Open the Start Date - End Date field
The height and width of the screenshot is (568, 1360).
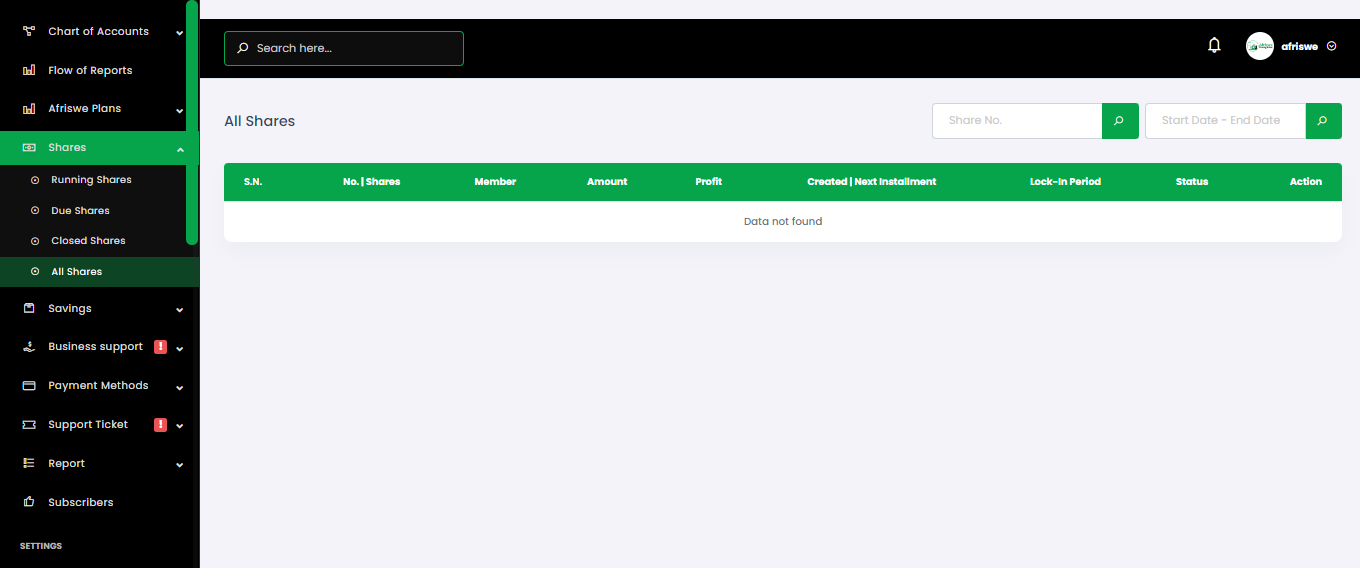point(1225,121)
